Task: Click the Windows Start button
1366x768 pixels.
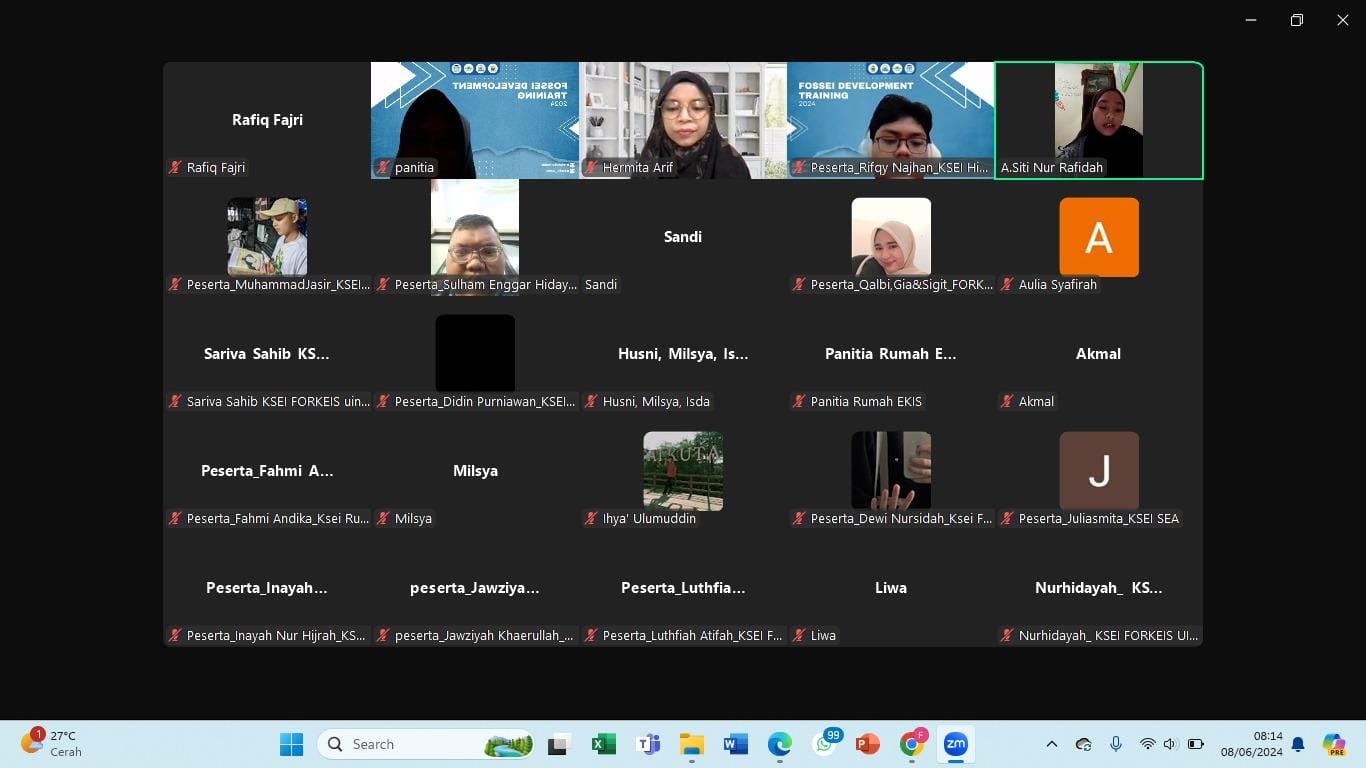Action: click(x=291, y=744)
